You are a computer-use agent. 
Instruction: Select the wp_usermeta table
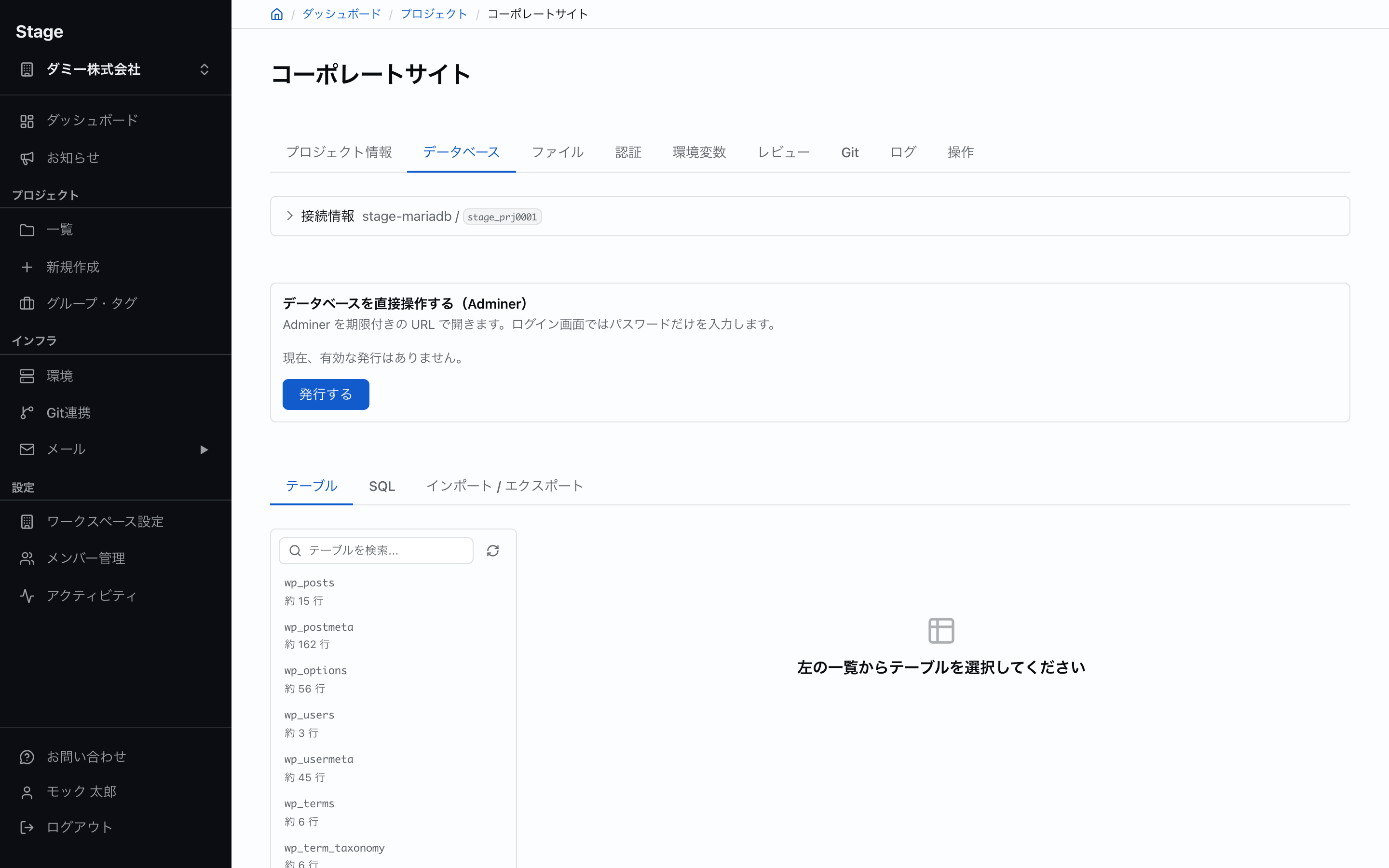tap(393, 768)
